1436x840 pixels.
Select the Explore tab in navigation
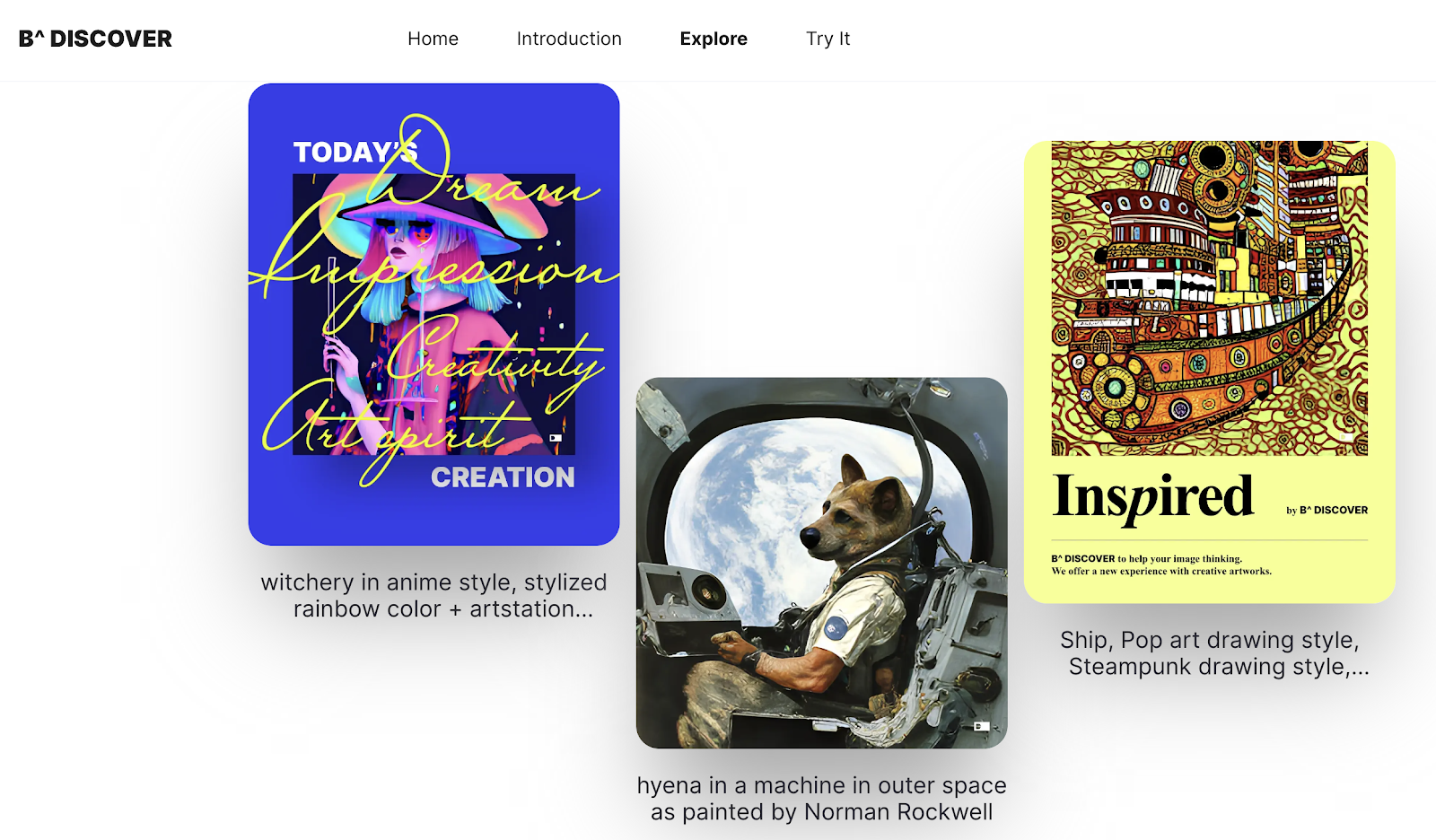714,39
